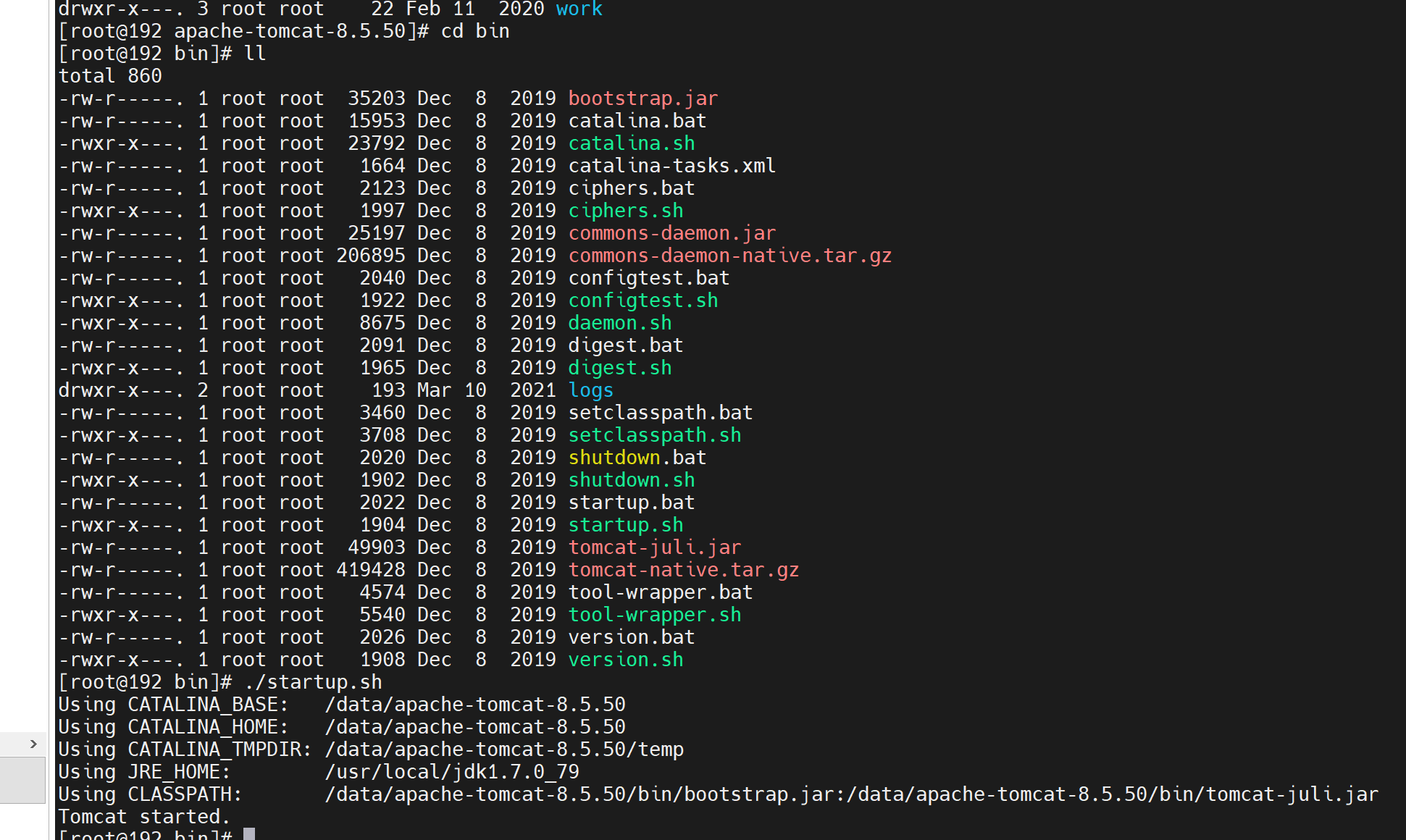
Task: Click the tomcat-native.tar.gz file name
Action: (683, 570)
